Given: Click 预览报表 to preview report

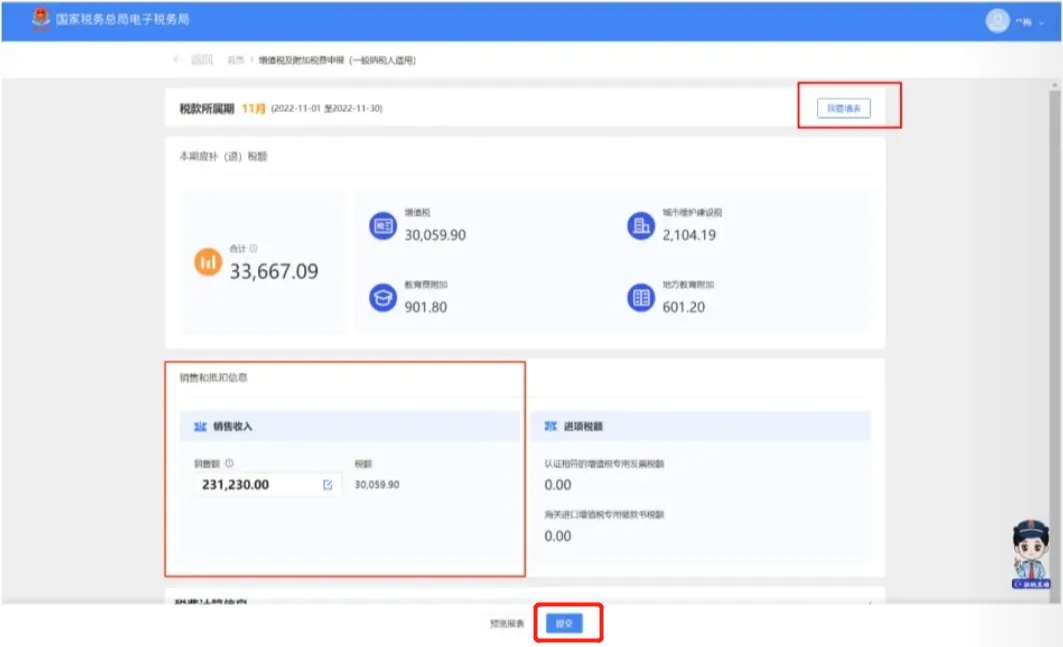Looking at the screenshot, I should (507, 623).
